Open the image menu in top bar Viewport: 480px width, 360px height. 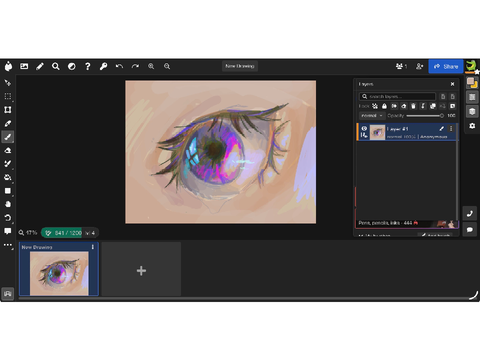24,66
